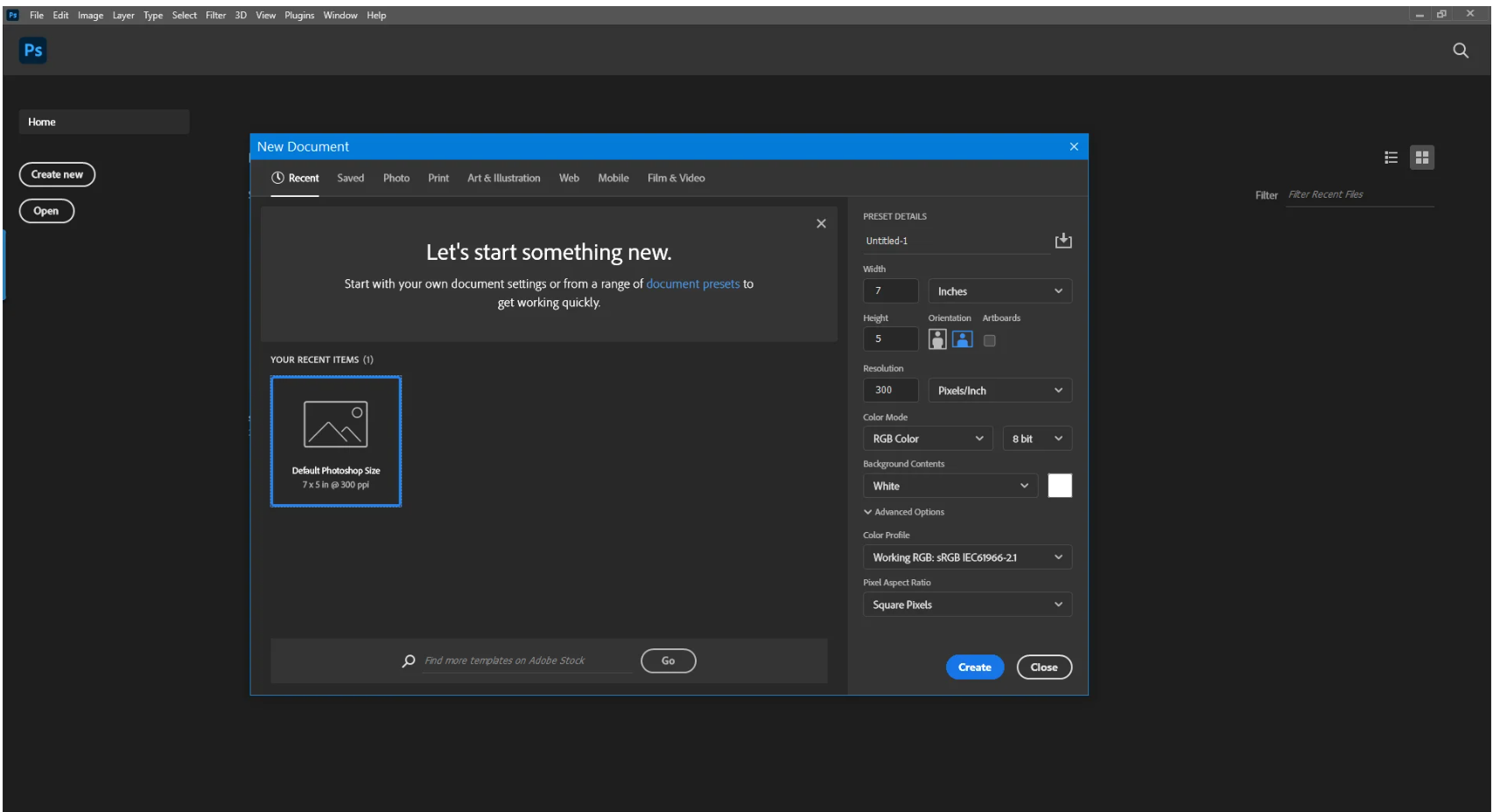This screenshot has width=1493, height=812.
Task: Switch to the Art & Illustration tab
Action: (x=503, y=178)
